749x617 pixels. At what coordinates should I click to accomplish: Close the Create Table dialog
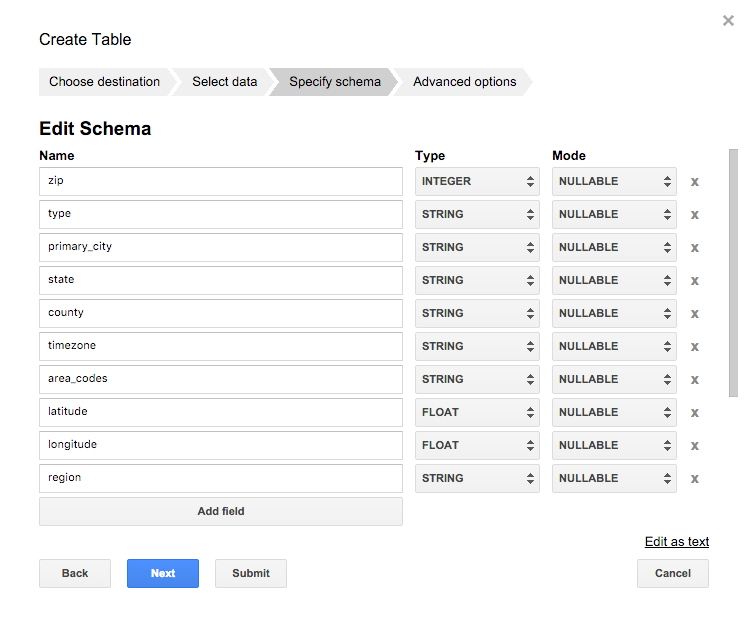pos(728,21)
